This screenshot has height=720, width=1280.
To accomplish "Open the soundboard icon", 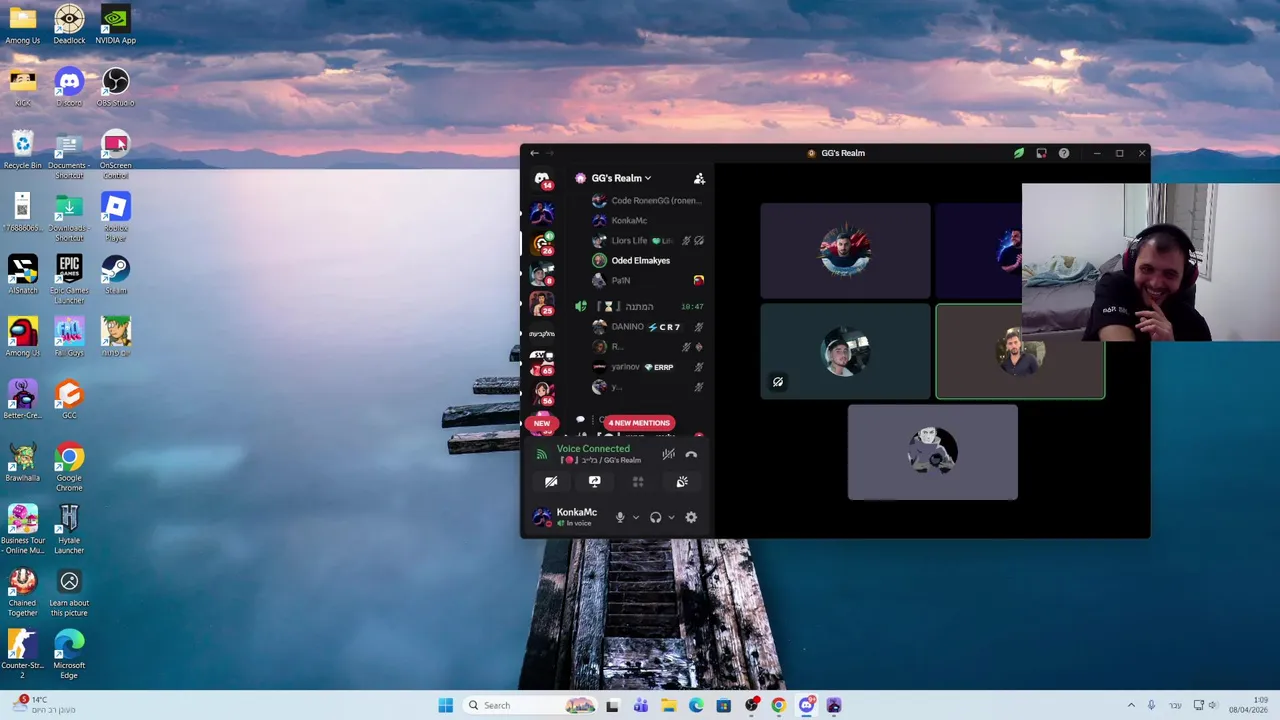I will 682,482.
